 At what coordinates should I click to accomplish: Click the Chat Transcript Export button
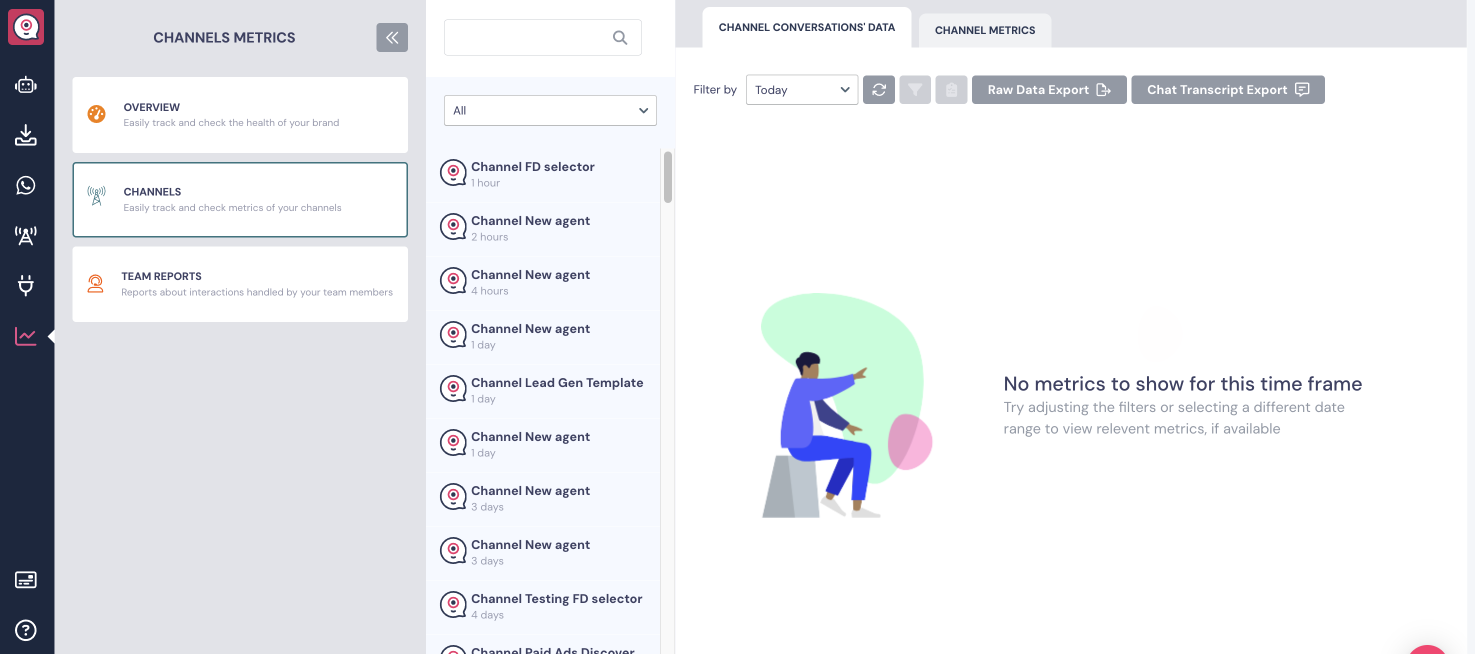[x=1227, y=89]
